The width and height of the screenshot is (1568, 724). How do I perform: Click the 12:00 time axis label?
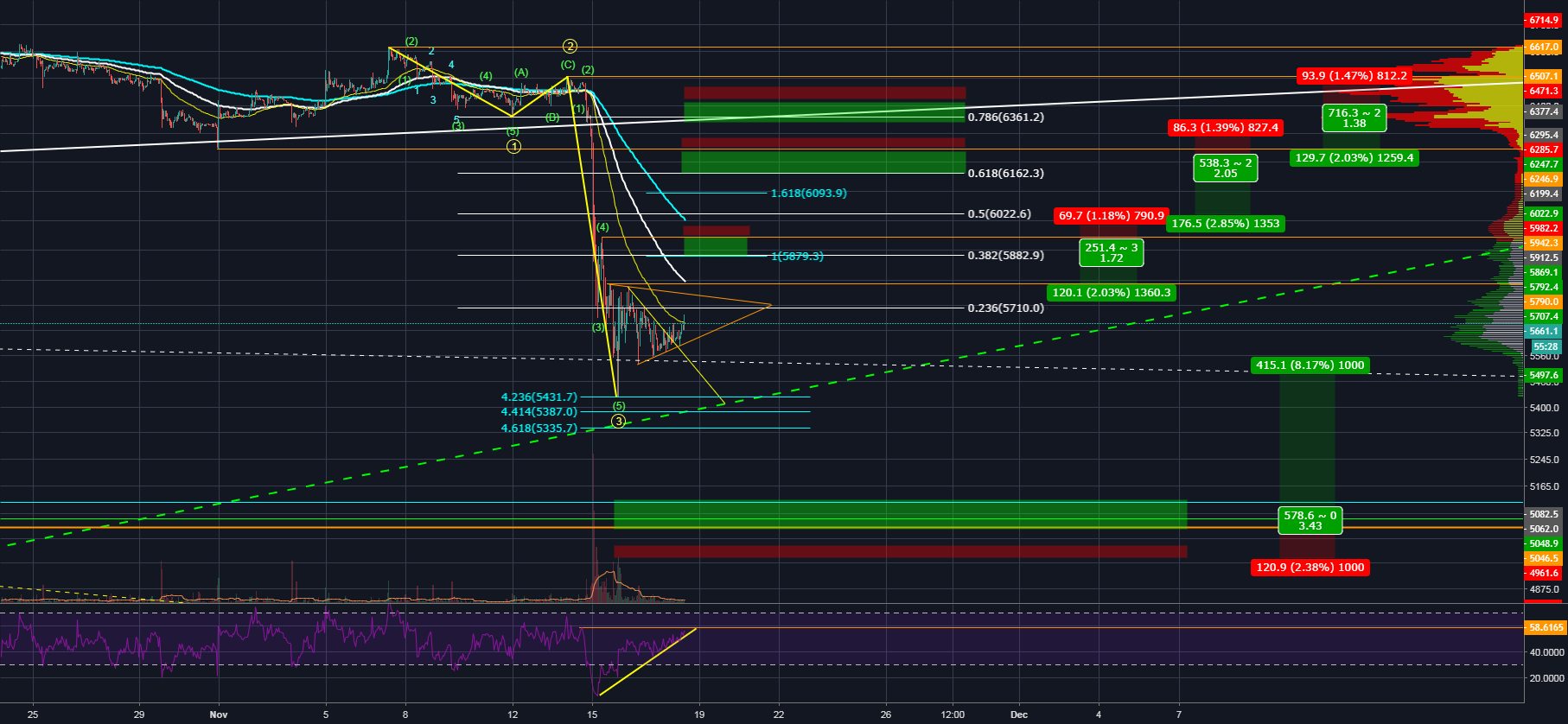coord(953,714)
